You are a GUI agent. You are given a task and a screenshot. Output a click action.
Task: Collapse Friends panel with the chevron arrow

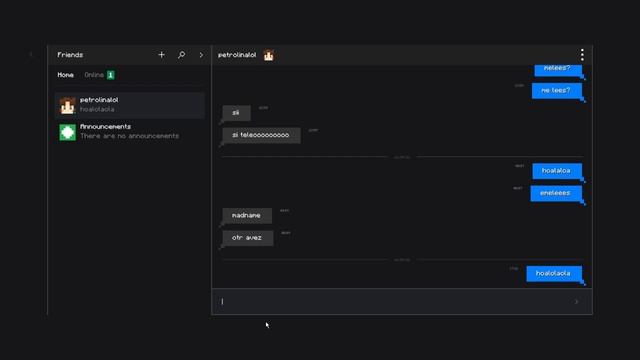201,55
